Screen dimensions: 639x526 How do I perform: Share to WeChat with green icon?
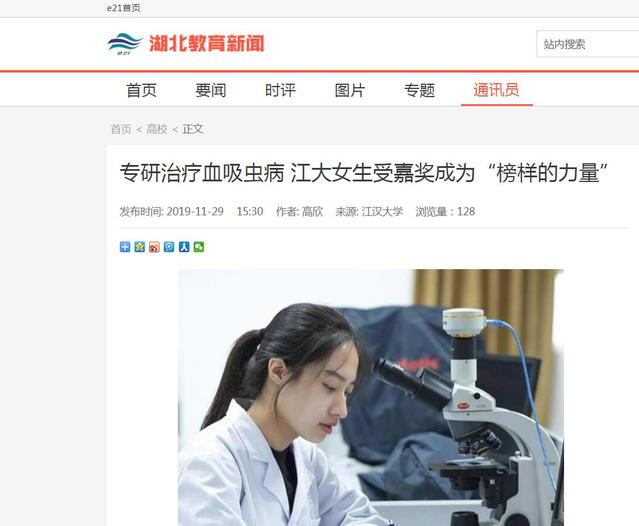point(199,247)
